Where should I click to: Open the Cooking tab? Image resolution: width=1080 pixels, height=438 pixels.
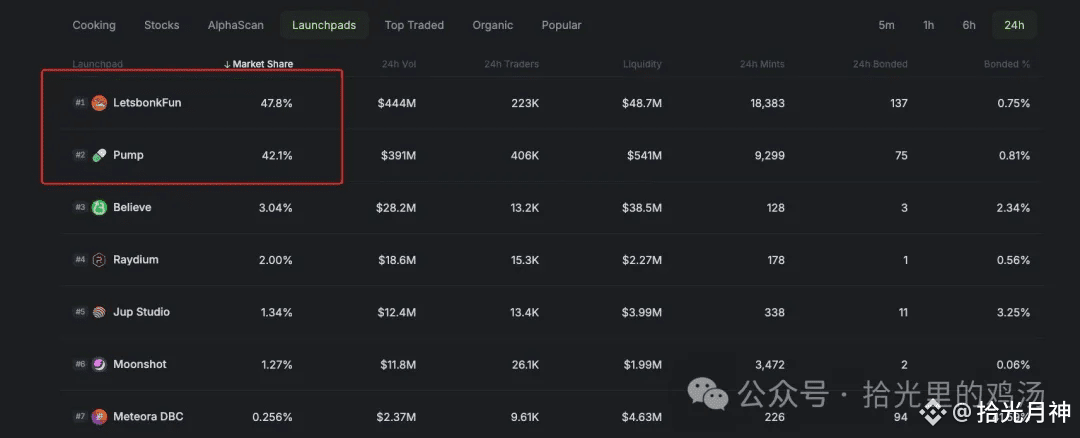94,25
